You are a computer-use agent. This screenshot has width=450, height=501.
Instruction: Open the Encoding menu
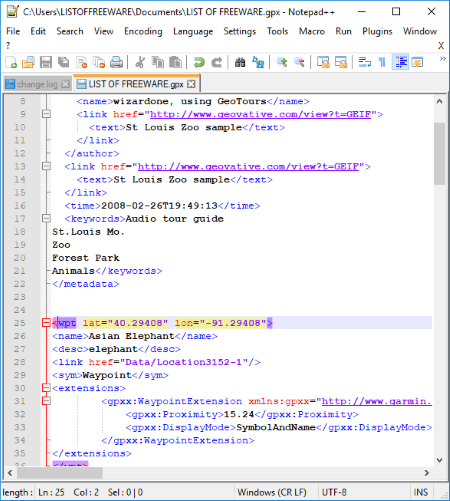click(143, 31)
